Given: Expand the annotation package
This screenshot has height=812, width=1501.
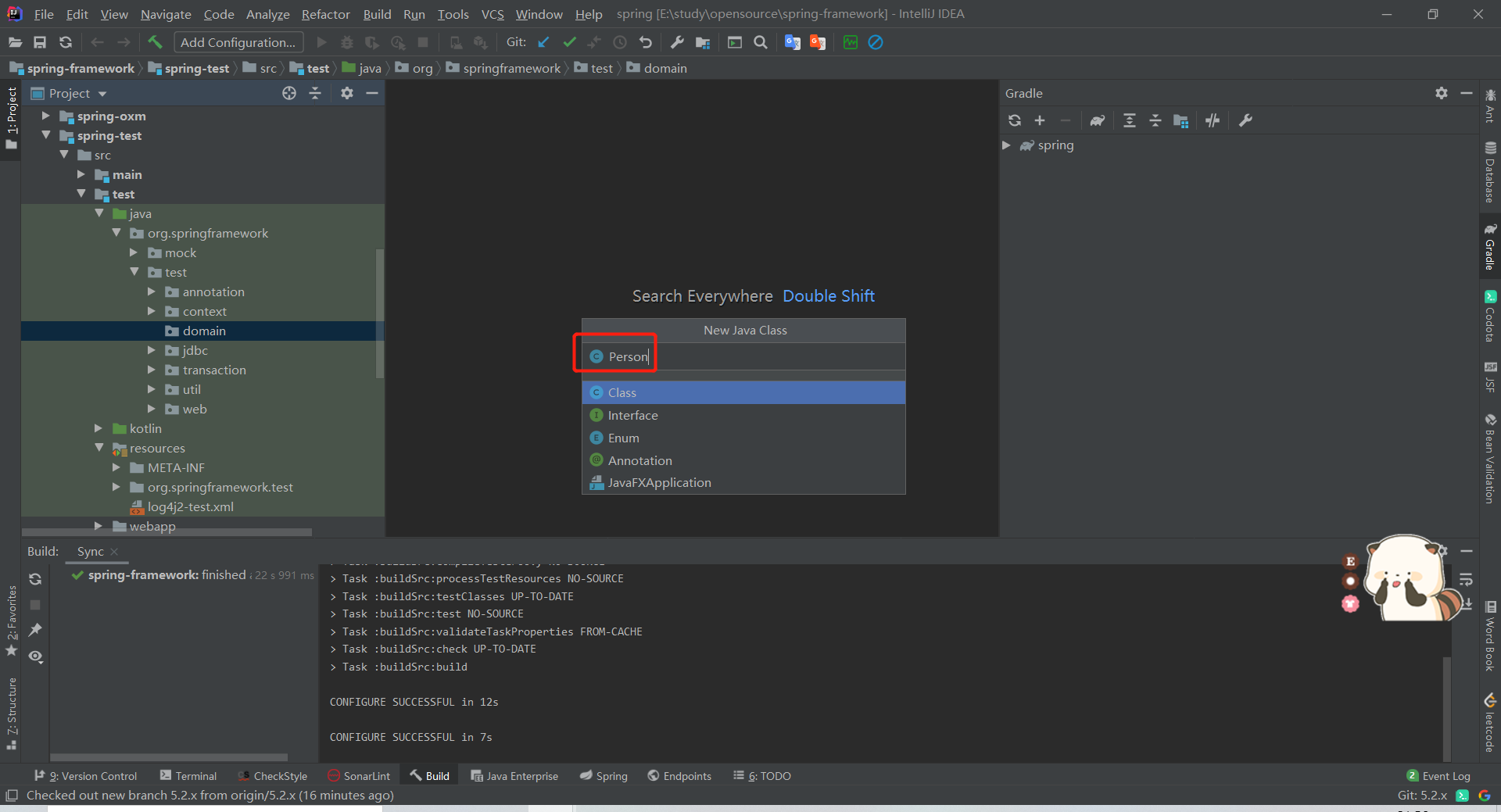Looking at the screenshot, I should (152, 292).
